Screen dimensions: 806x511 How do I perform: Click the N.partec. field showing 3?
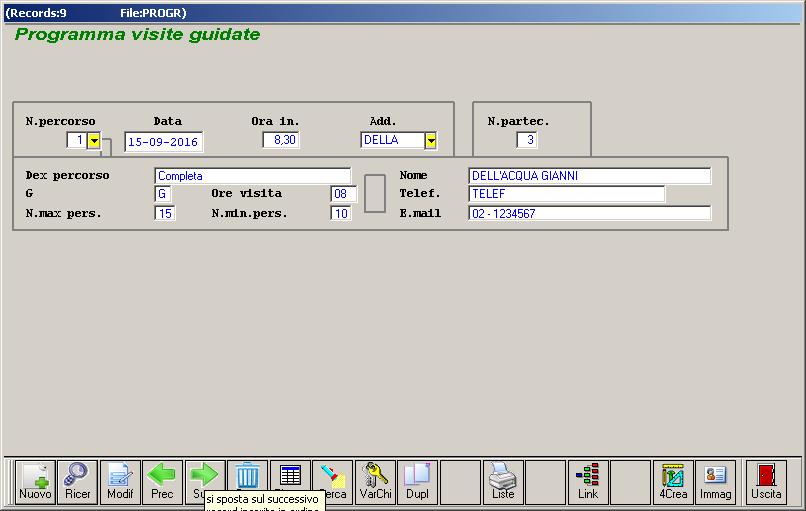[527, 140]
